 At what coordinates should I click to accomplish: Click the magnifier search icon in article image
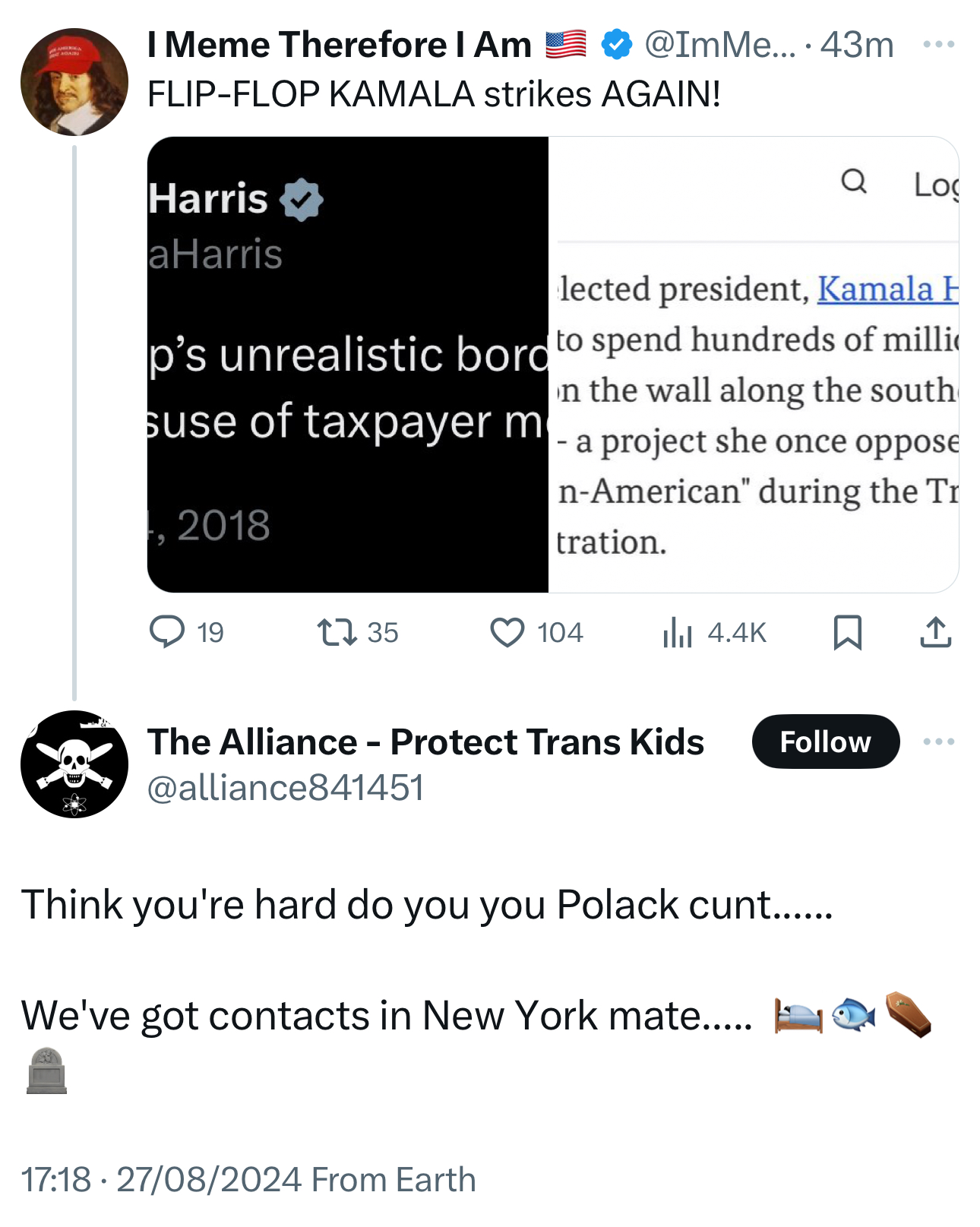click(x=854, y=182)
